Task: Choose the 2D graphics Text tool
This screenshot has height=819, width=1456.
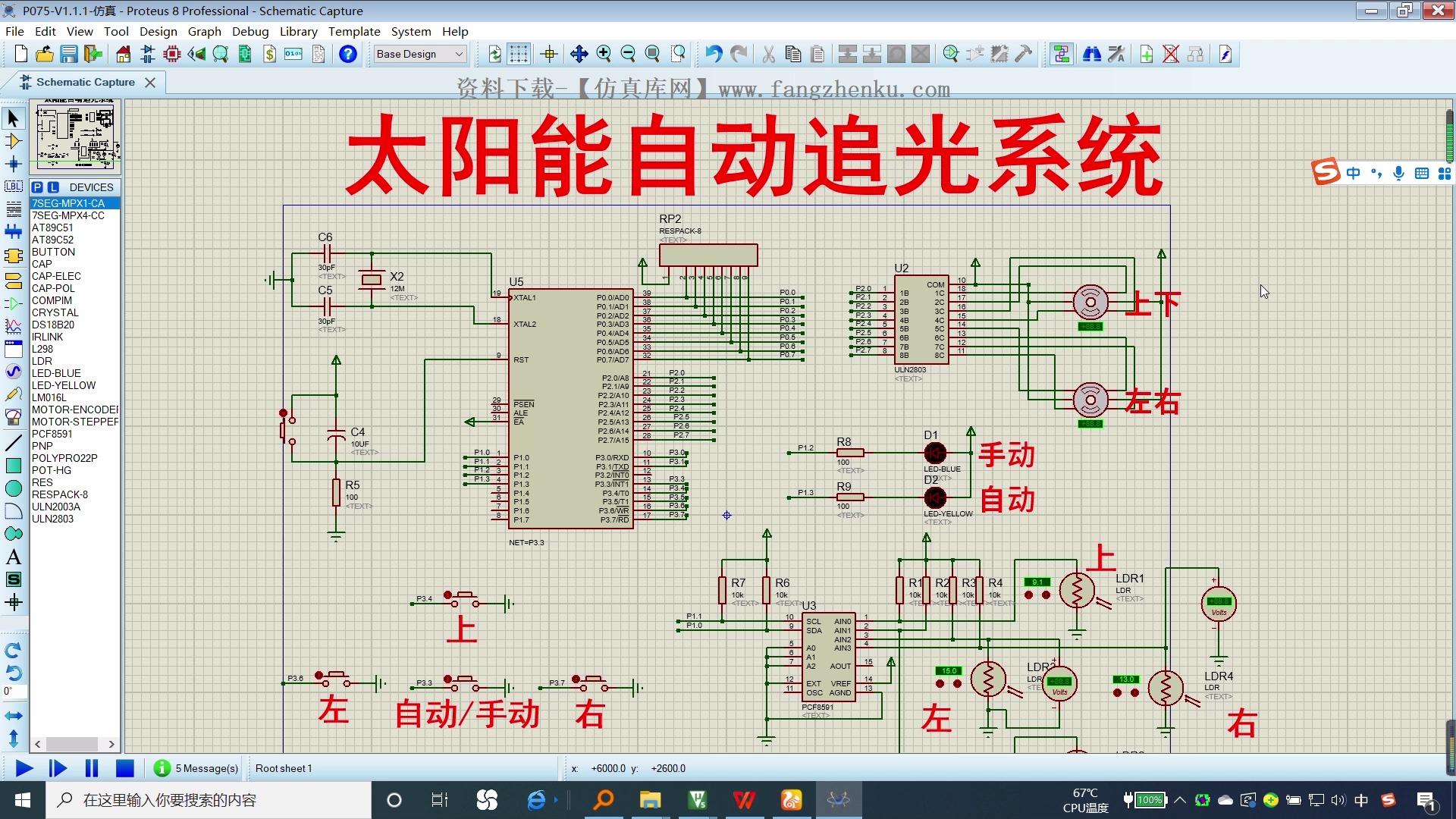Action: pyautogui.click(x=12, y=557)
